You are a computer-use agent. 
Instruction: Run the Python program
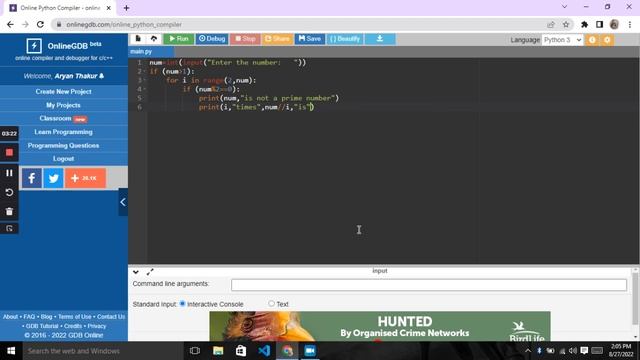click(x=179, y=39)
